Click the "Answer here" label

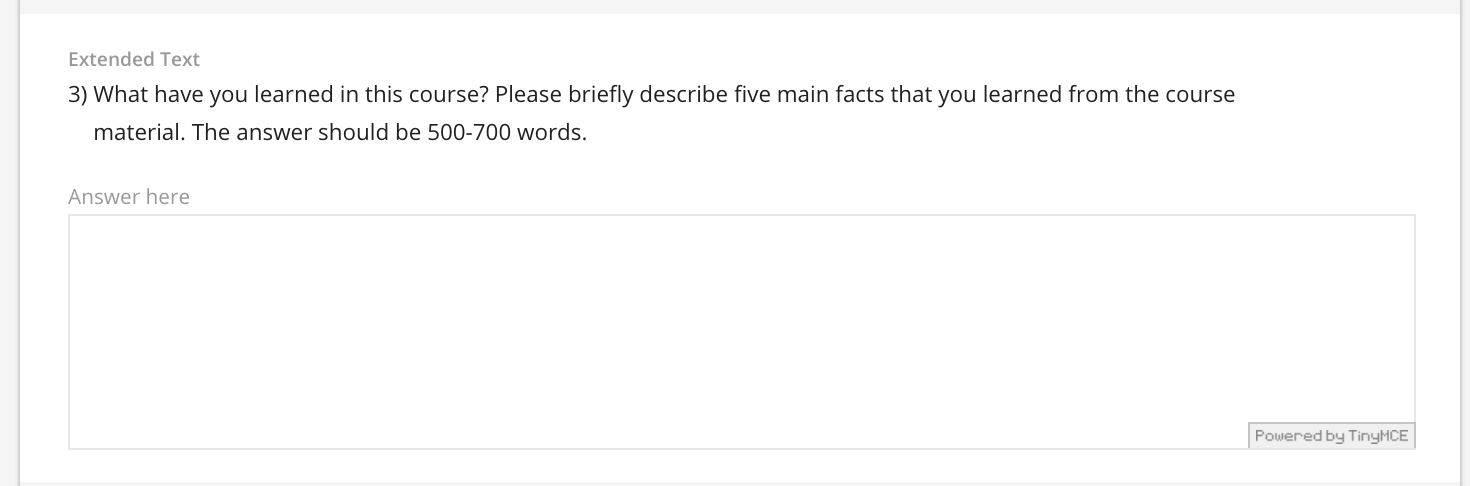129,197
